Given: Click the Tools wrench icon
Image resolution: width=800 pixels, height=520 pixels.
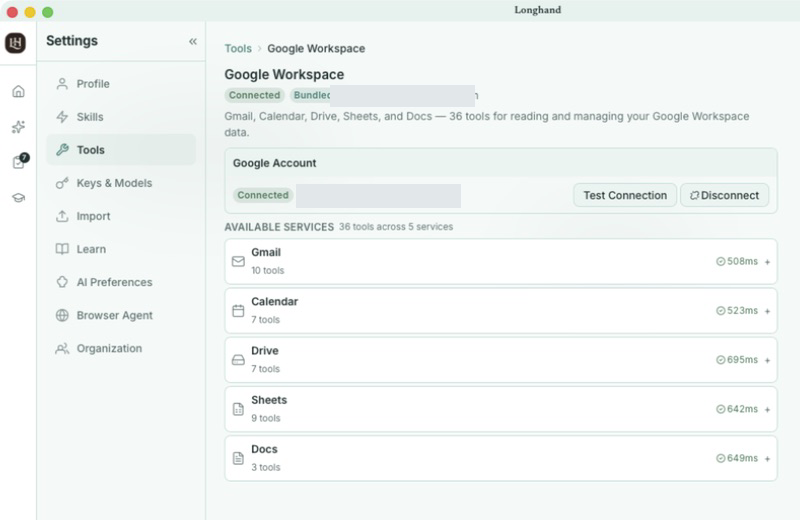Looking at the screenshot, I should 62,150.
